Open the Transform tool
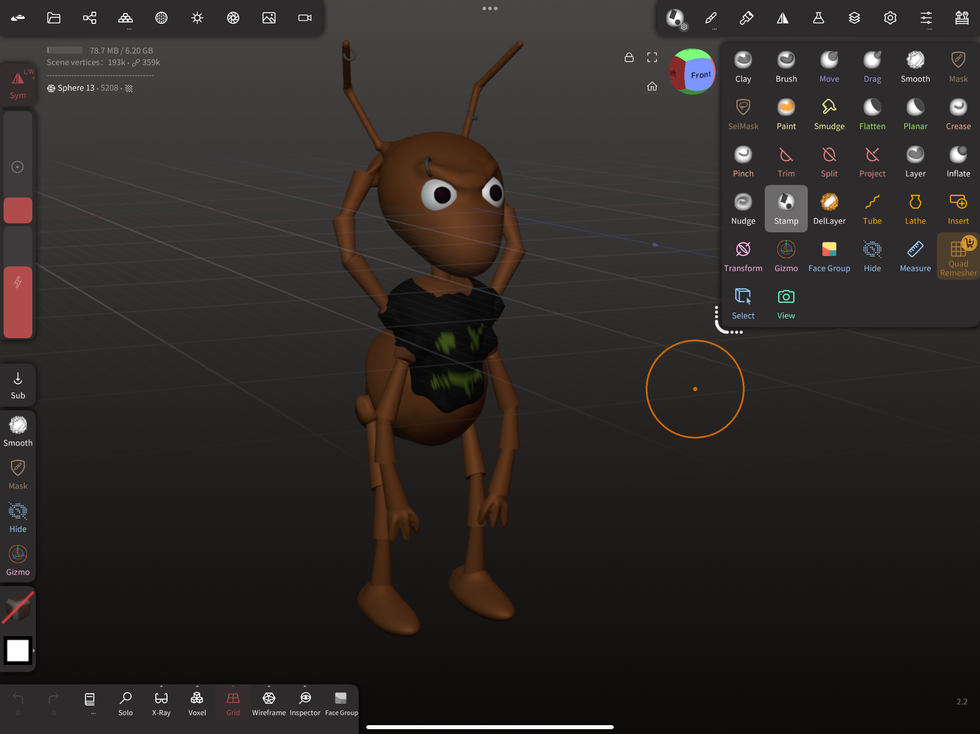Screen dimensions: 980x734 coord(743,256)
